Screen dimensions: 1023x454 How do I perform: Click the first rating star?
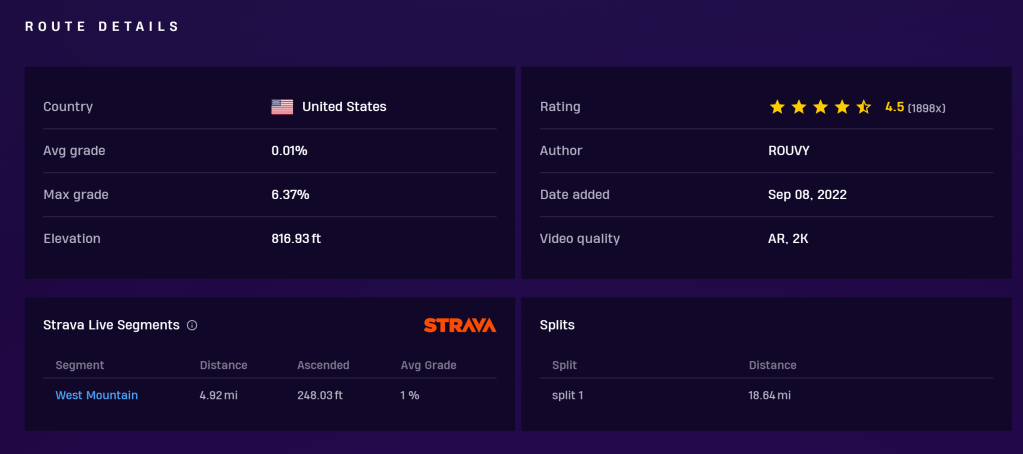(x=777, y=107)
